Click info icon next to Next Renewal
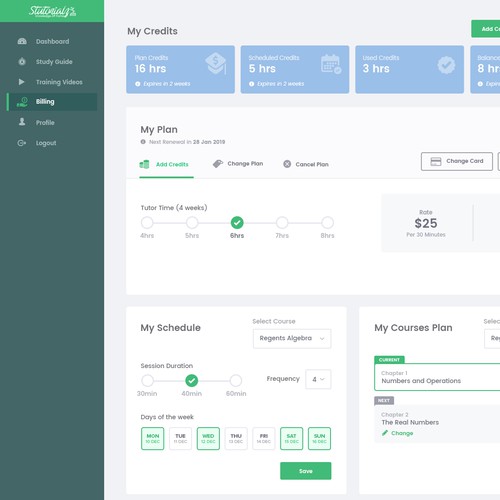Viewport: 500px width, 500px height. pyautogui.click(x=143, y=142)
